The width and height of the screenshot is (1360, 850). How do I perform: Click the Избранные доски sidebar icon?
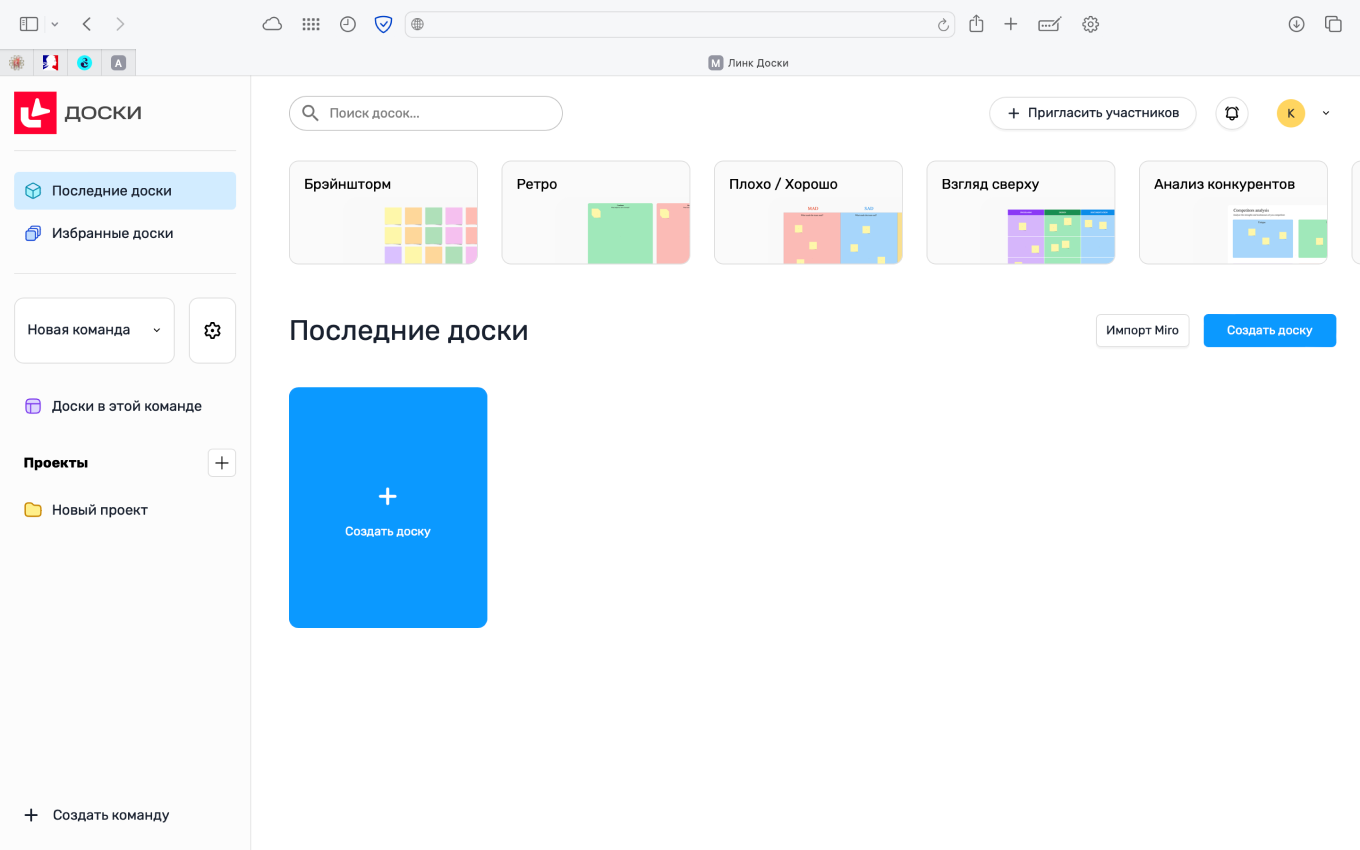(x=31, y=232)
